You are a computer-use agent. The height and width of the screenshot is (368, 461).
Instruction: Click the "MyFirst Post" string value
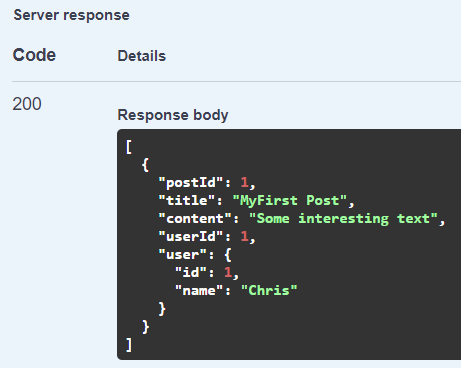point(290,201)
